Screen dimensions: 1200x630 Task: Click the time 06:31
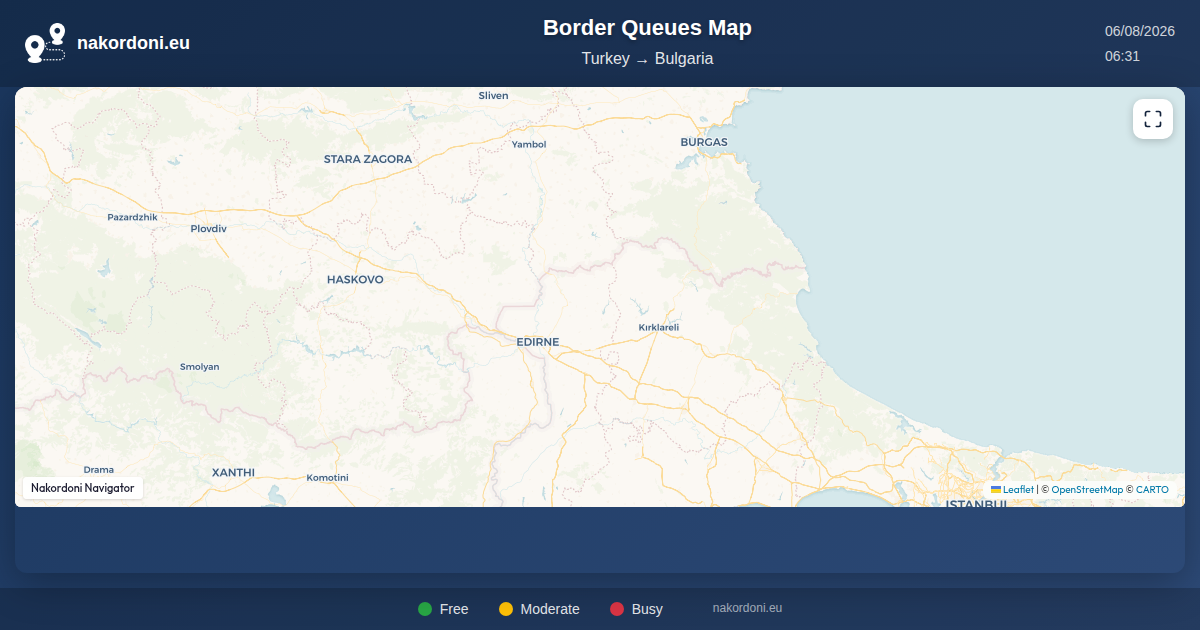point(1122,56)
